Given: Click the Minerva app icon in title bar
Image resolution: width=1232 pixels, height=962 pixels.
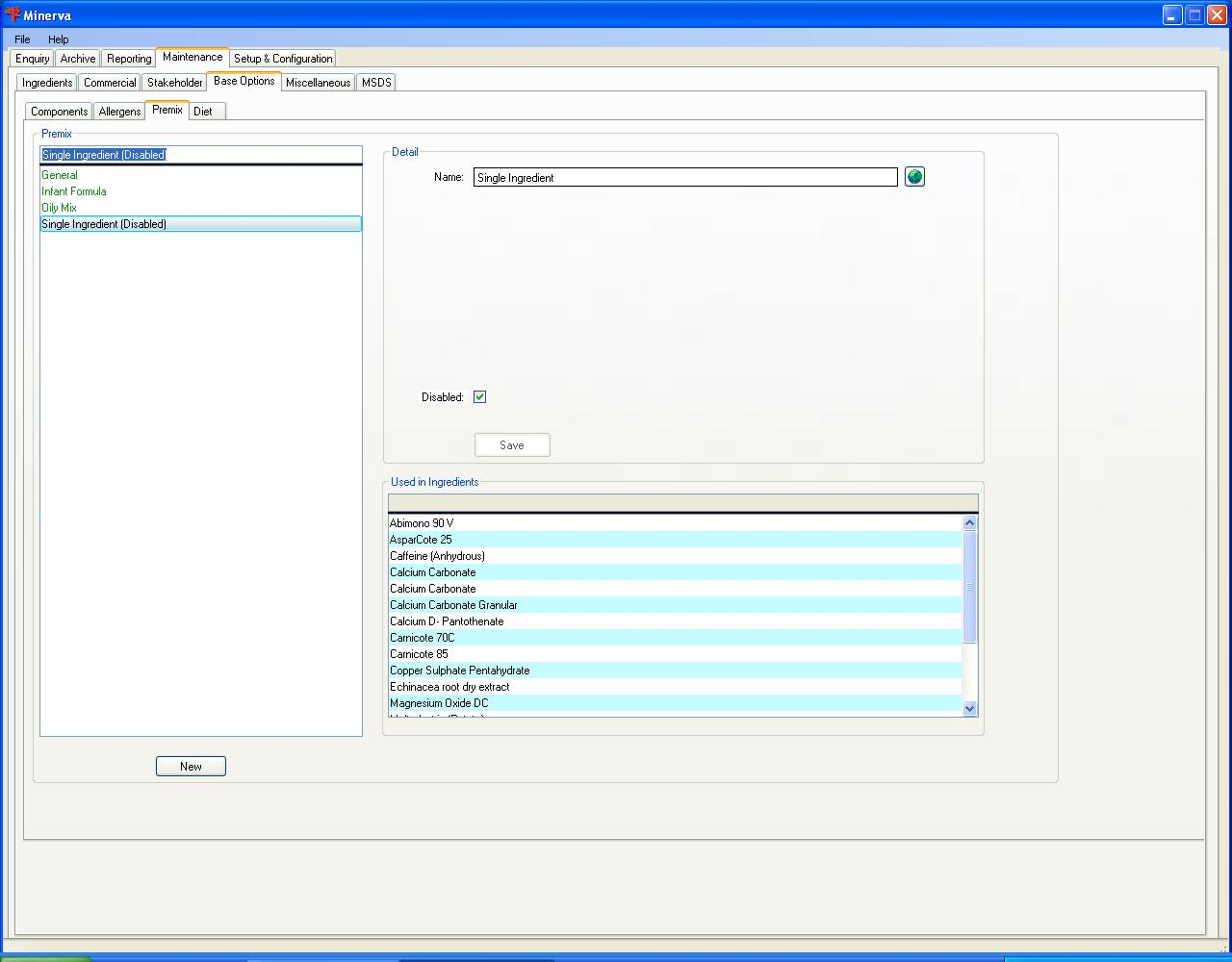Looking at the screenshot, I should point(12,15).
